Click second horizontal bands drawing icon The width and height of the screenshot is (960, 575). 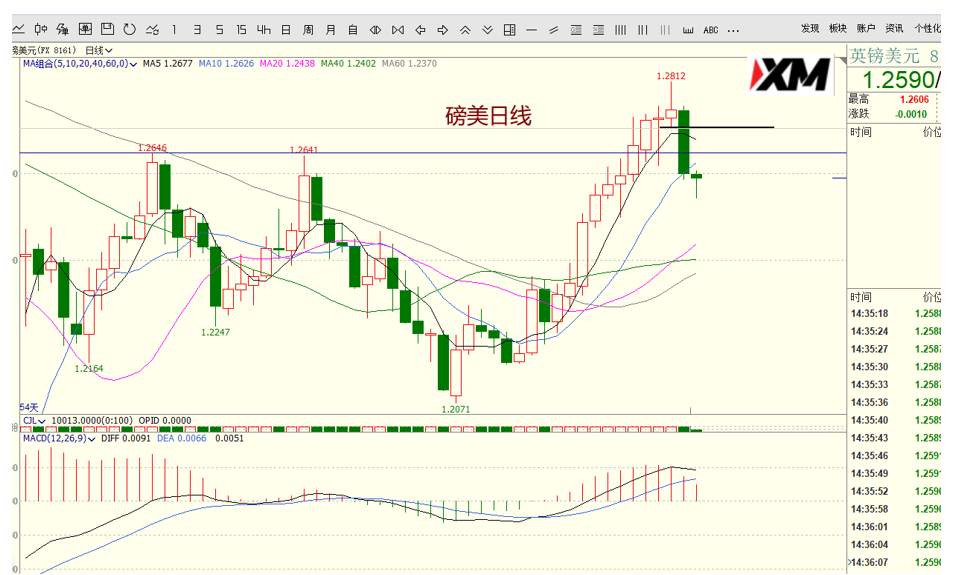click(x=598, y=29)
